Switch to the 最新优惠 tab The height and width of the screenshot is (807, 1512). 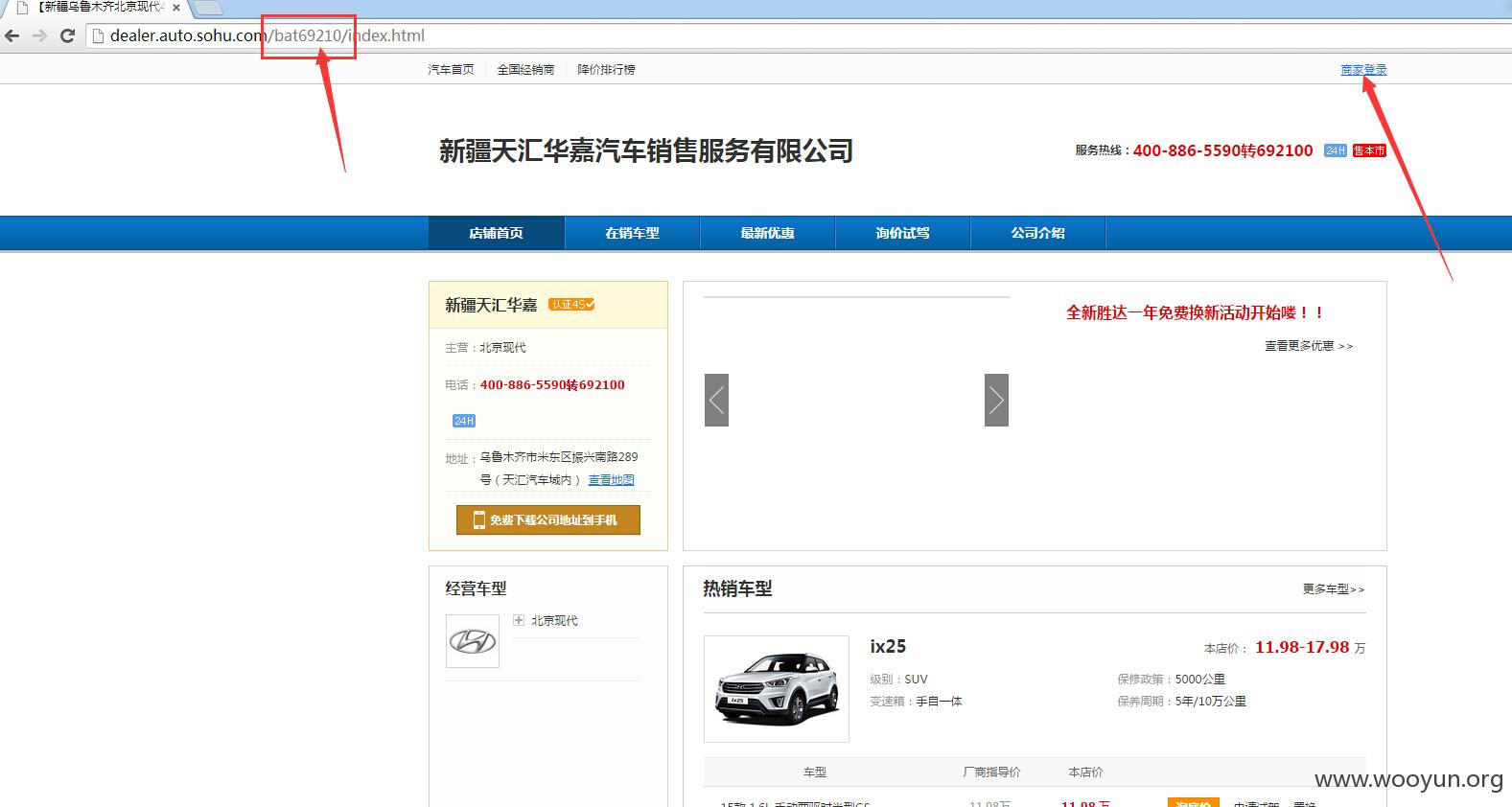[767, 233]
